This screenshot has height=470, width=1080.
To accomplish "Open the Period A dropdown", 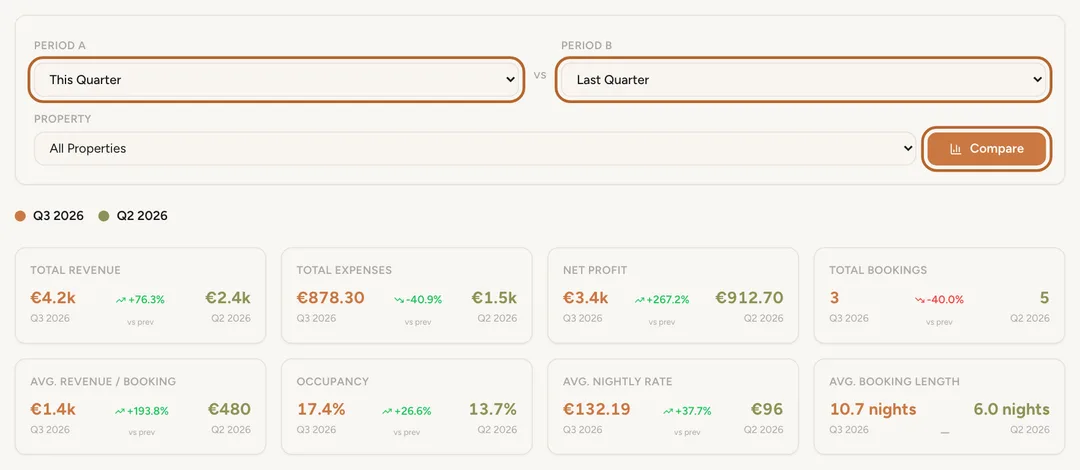I will click(276, 80).
